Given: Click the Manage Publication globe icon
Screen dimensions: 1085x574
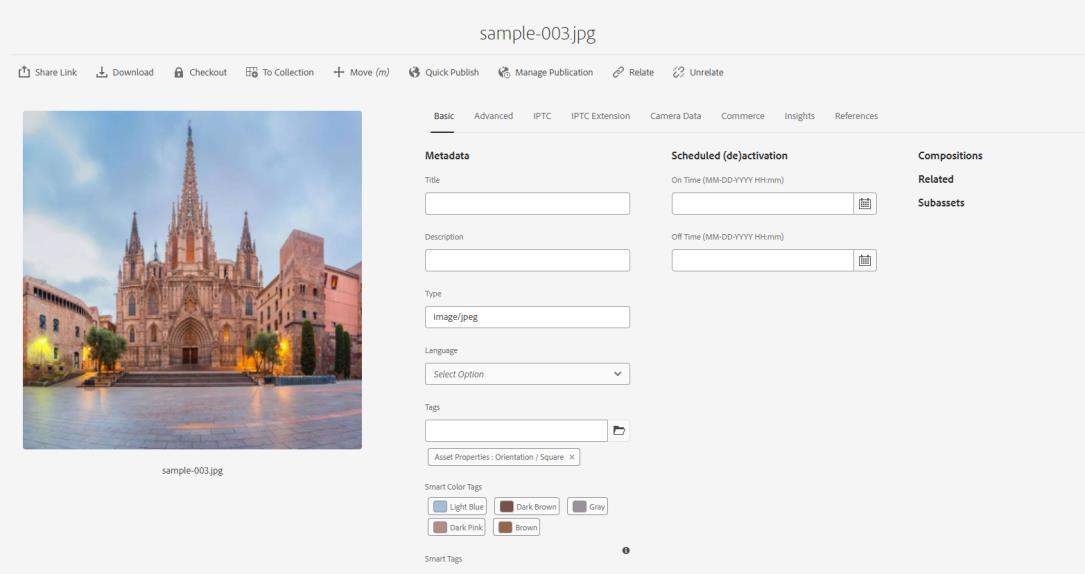Looking at the screenshot, I should pyautogui.click(x=504, y=72).
